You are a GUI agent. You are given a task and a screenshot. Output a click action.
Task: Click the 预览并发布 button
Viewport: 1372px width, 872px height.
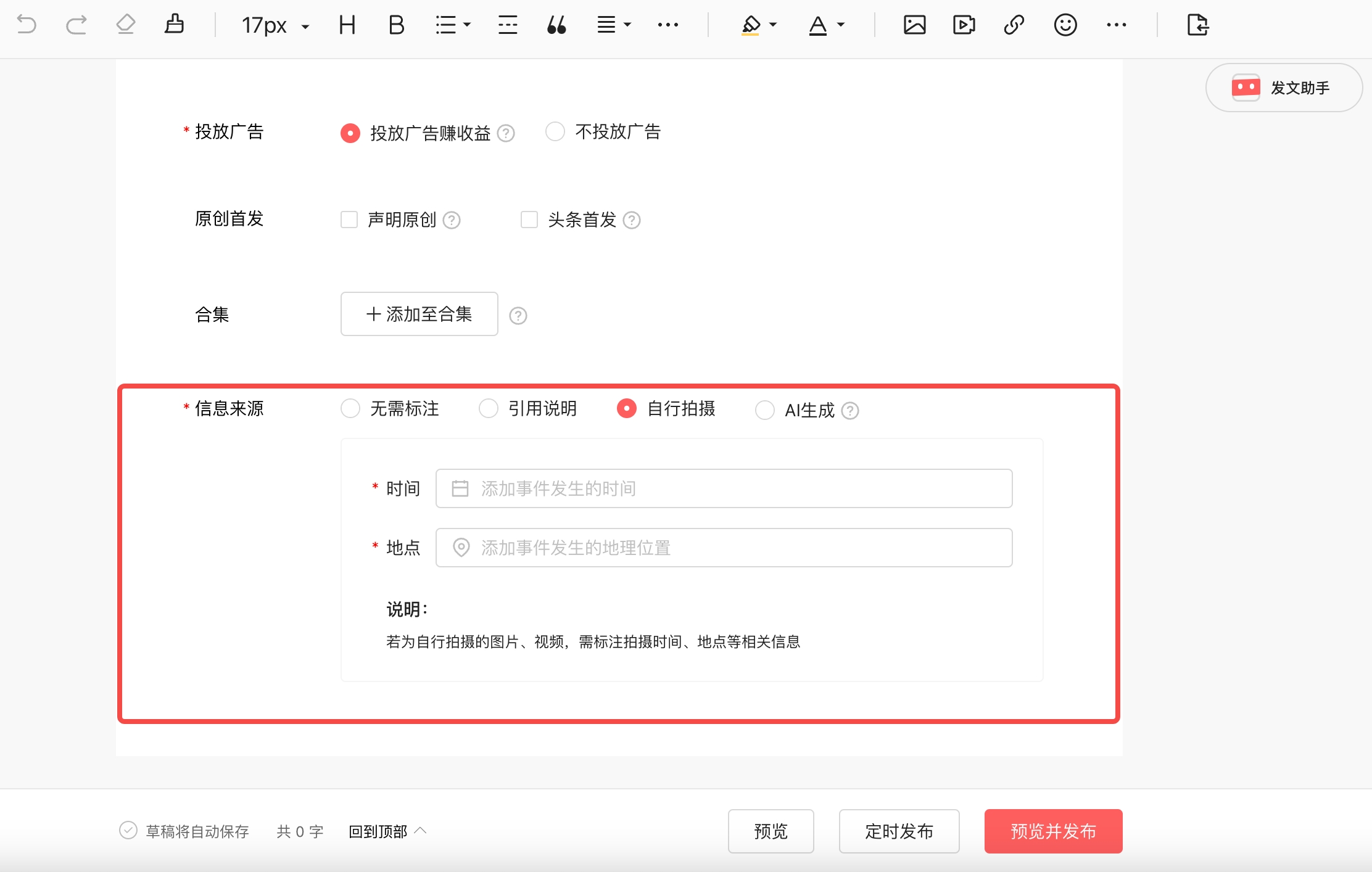tap(1052, 831)
